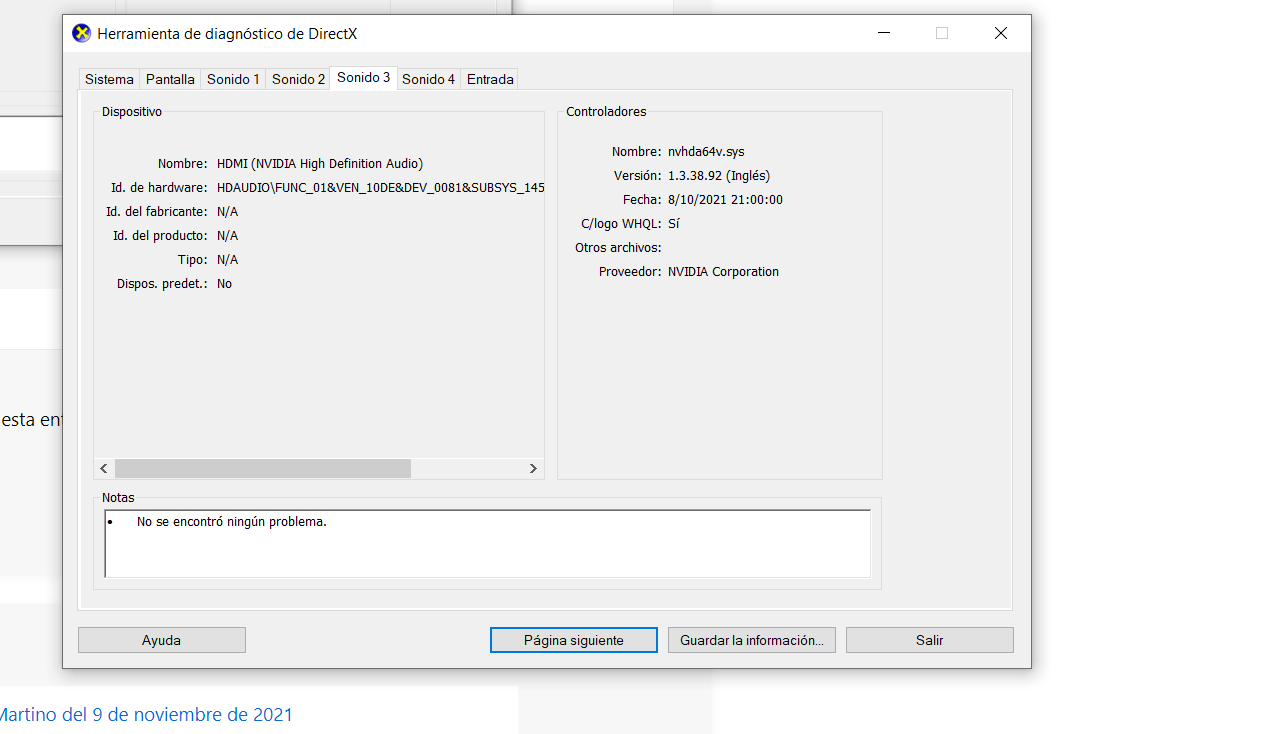Click the hardware ID HDAUDIO\FUNC_01 value
The height and width of the screenshot is (734, 1268).
[380, 187]
